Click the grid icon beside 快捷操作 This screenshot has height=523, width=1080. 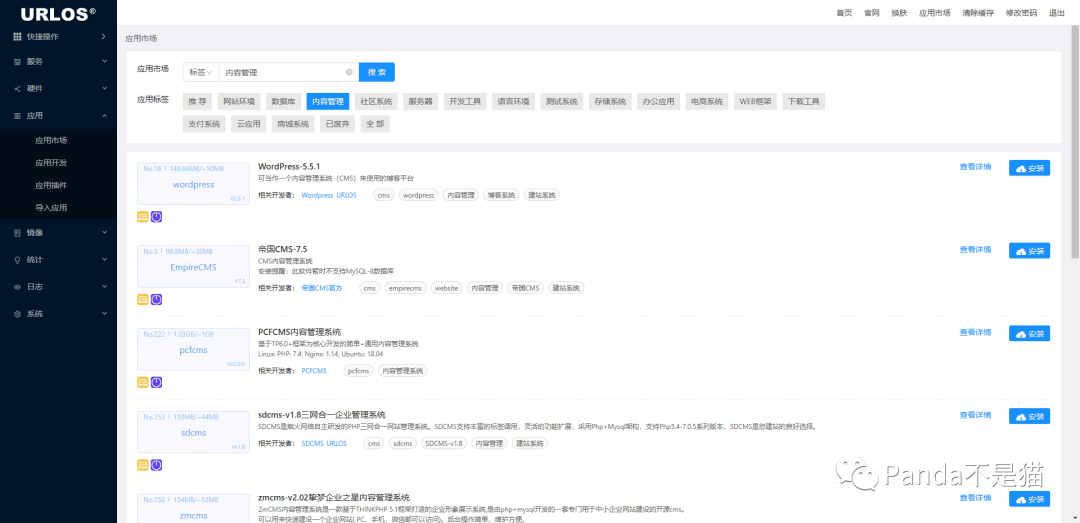tap(18, 37)
